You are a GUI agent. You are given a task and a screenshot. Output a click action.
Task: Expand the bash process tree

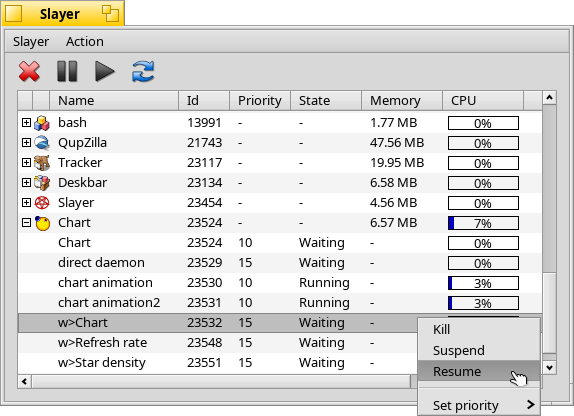(26, 122)
